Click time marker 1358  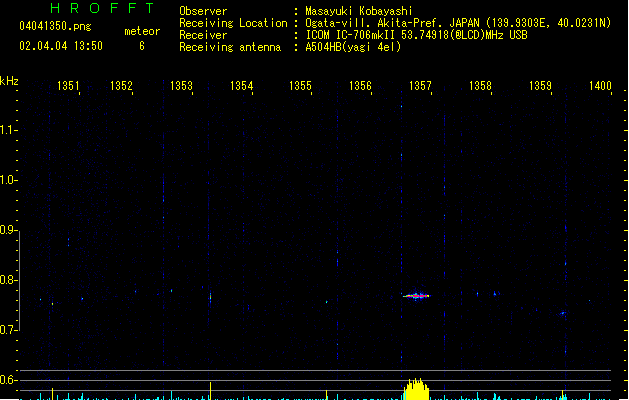[480, 86]
